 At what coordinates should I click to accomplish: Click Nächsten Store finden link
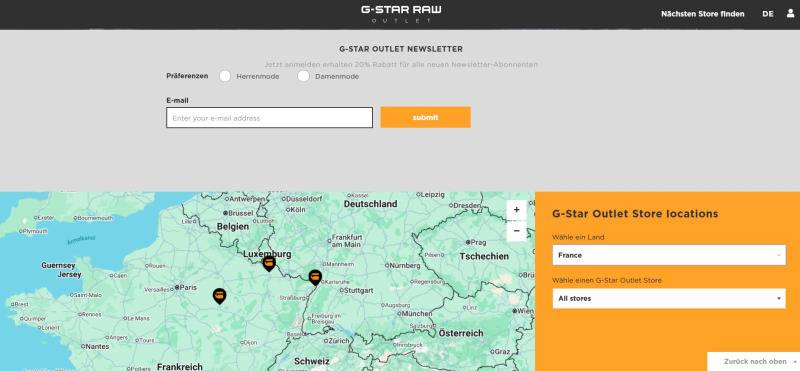pos(703,14)
